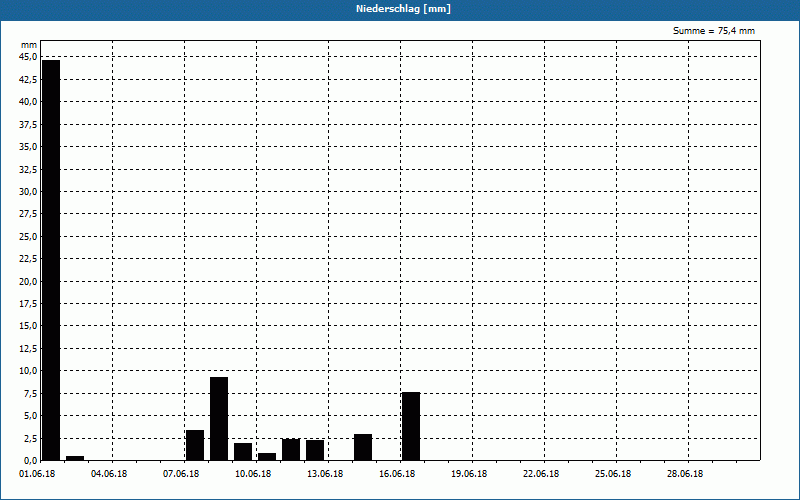
Task: Click the '20,0' y-axis label
Action: pyautogui.click(x=28, y=281)
